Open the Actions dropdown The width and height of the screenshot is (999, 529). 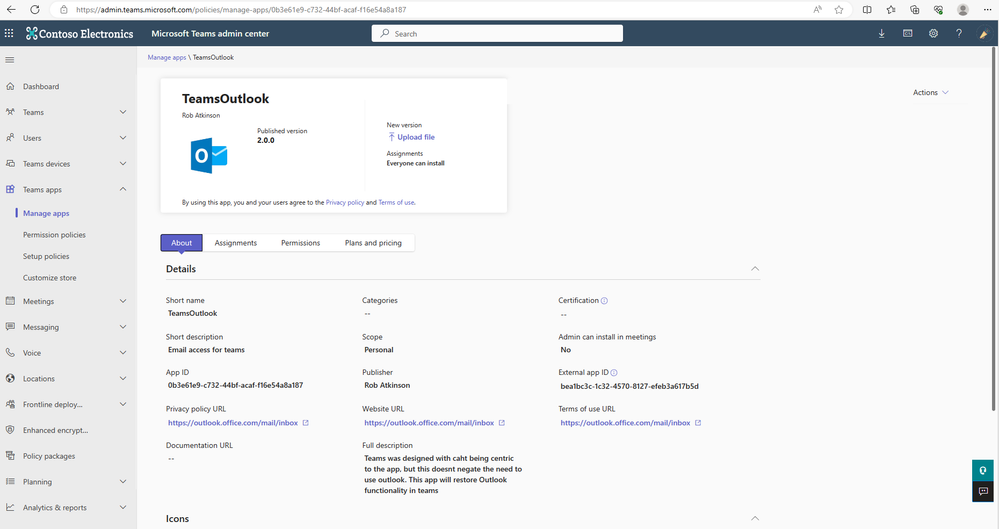(931, 92)
